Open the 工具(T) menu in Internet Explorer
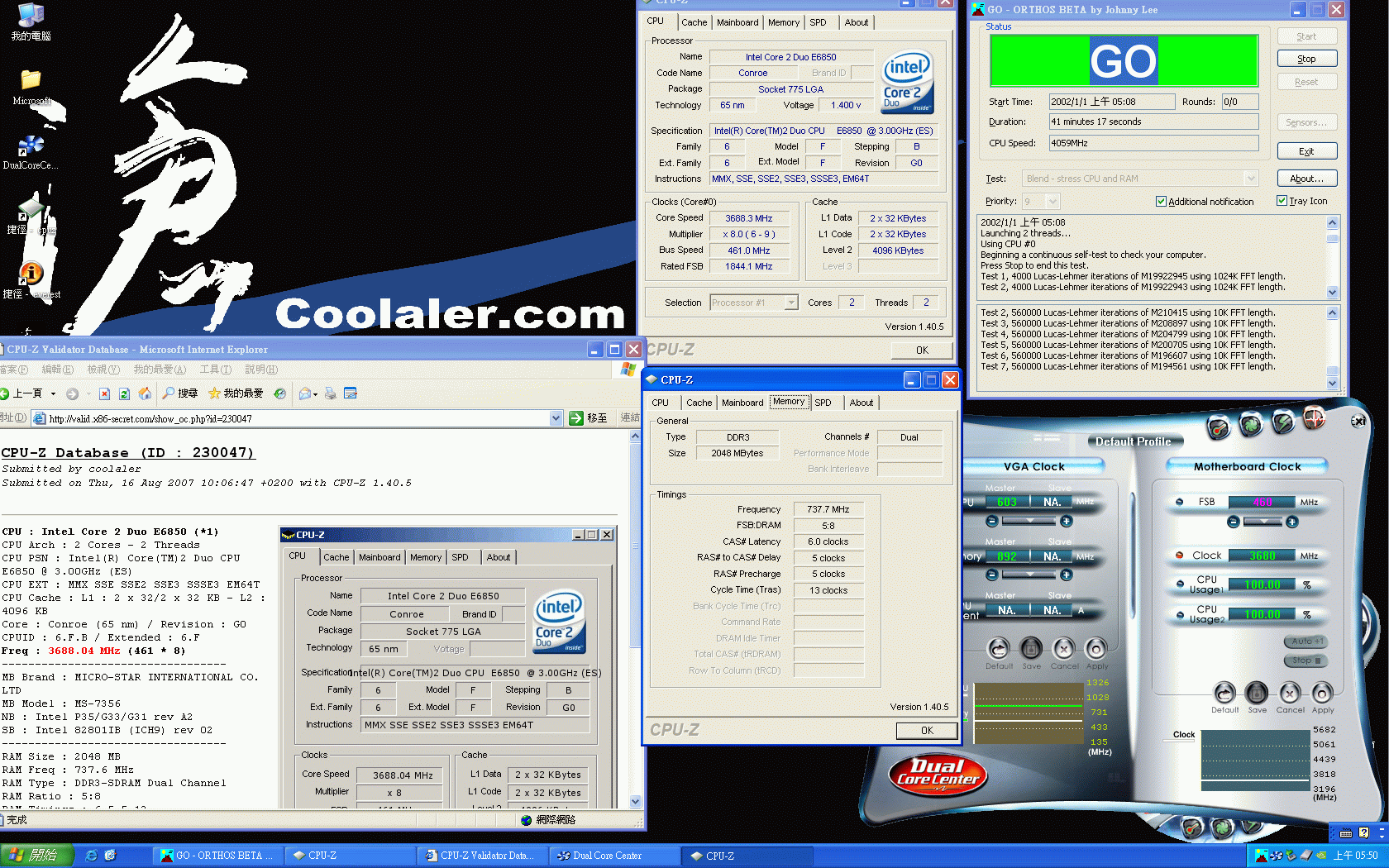Screen dimensions: 1389x868 [x=215, y=370]
